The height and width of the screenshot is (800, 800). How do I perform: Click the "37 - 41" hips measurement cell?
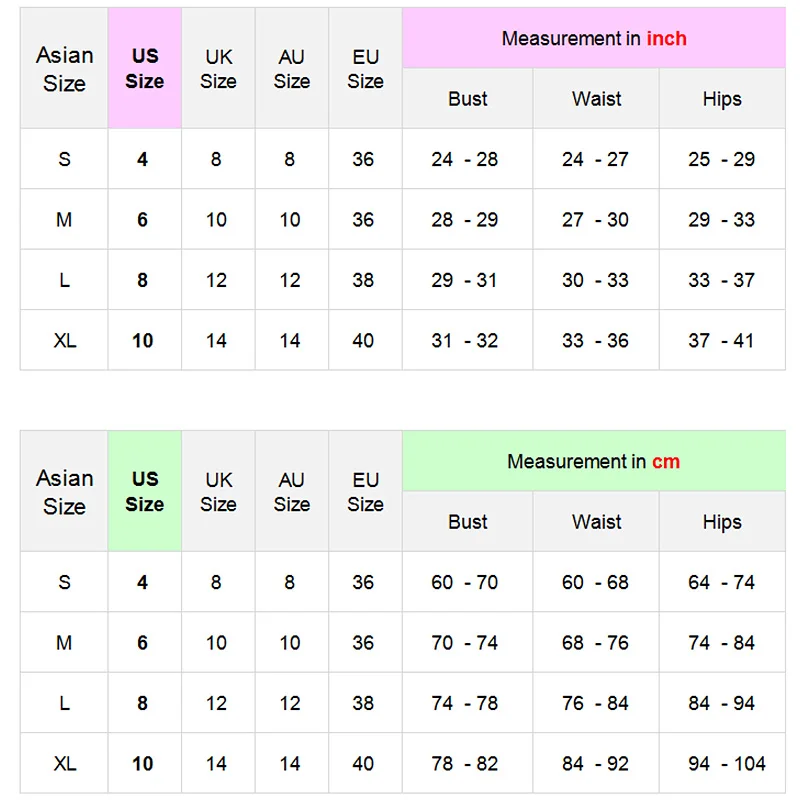pos(721,341)
